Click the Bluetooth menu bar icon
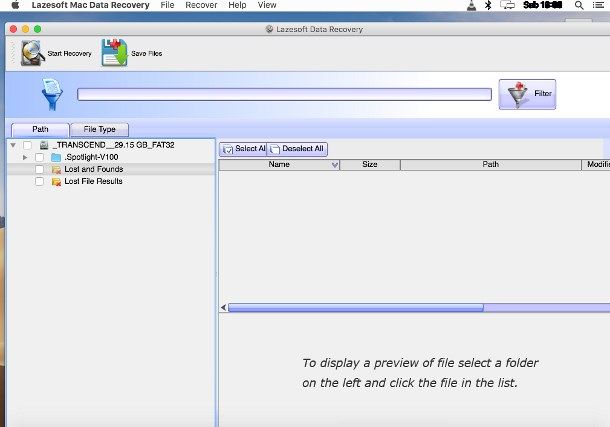The height and width of the screenshot is (427, 610). tap(488, 5)
